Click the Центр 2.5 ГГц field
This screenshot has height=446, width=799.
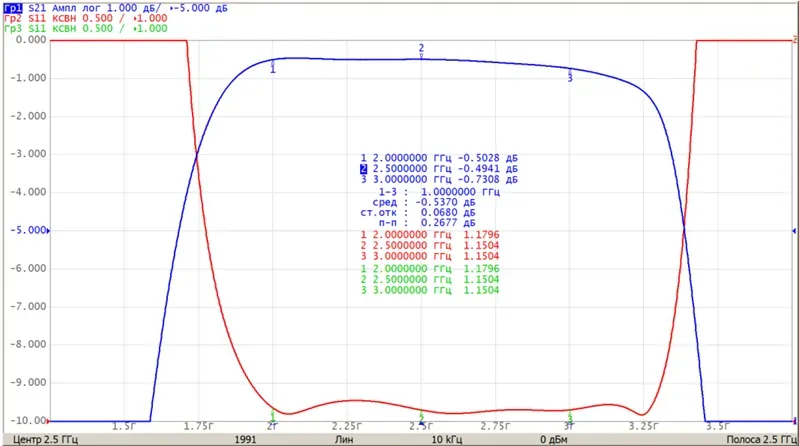tap(45, 439)
